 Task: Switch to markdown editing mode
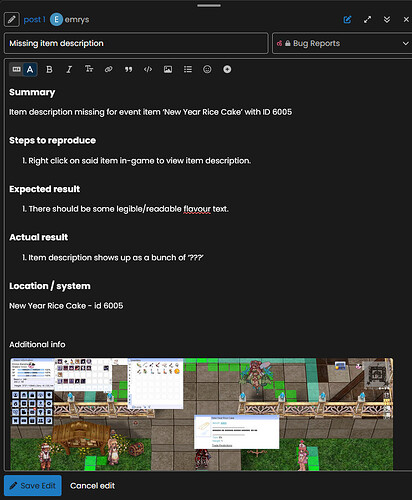pyautogui.click(x=16, y=69)
